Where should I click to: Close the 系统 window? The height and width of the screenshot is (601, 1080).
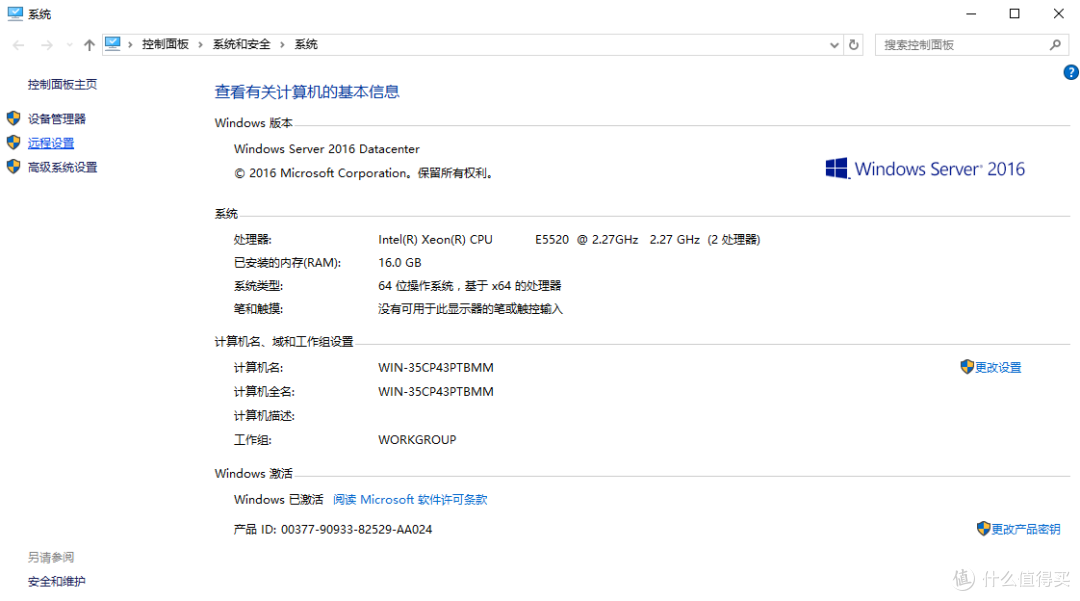point(1059,14)
